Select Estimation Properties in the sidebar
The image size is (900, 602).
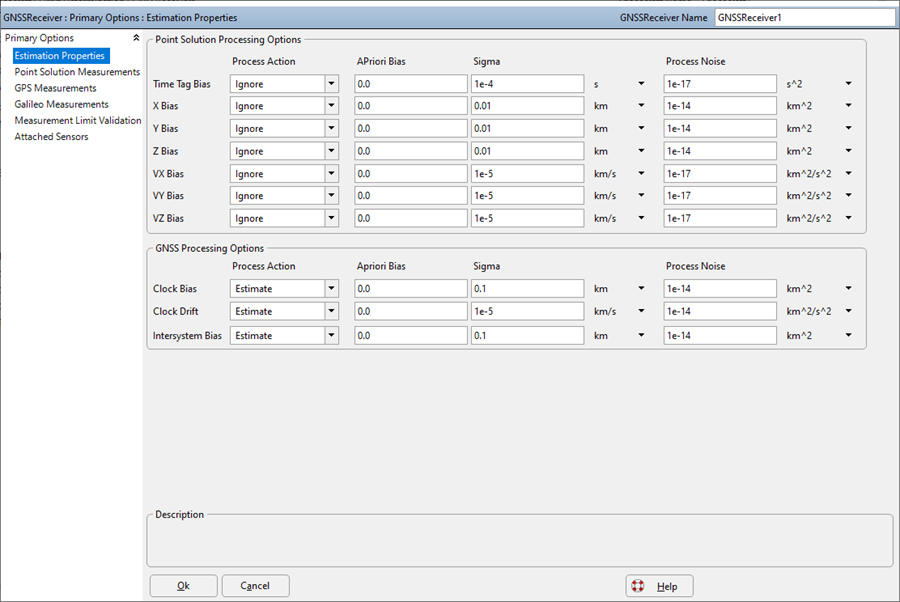coord(60,56)
